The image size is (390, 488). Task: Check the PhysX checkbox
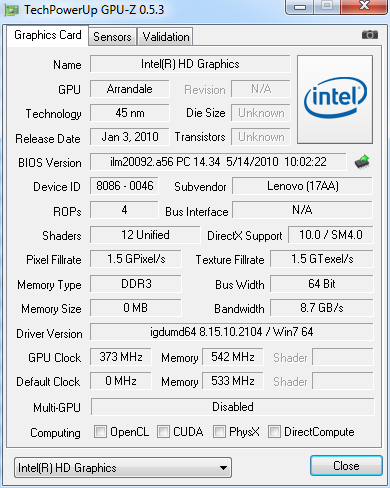[x=219, y=431]
